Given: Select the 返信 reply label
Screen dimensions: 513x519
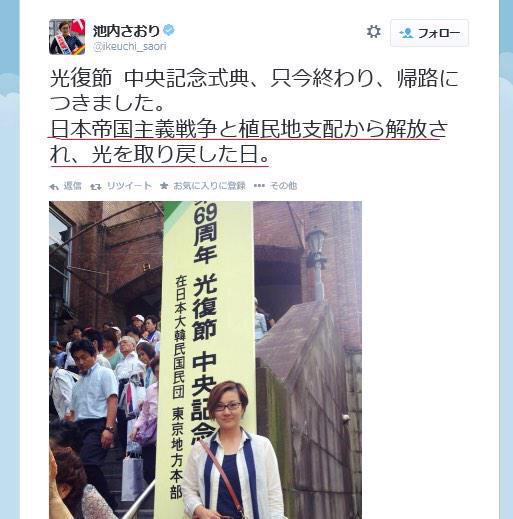Looking at the screenshot, I should click(x=72, y=186).
